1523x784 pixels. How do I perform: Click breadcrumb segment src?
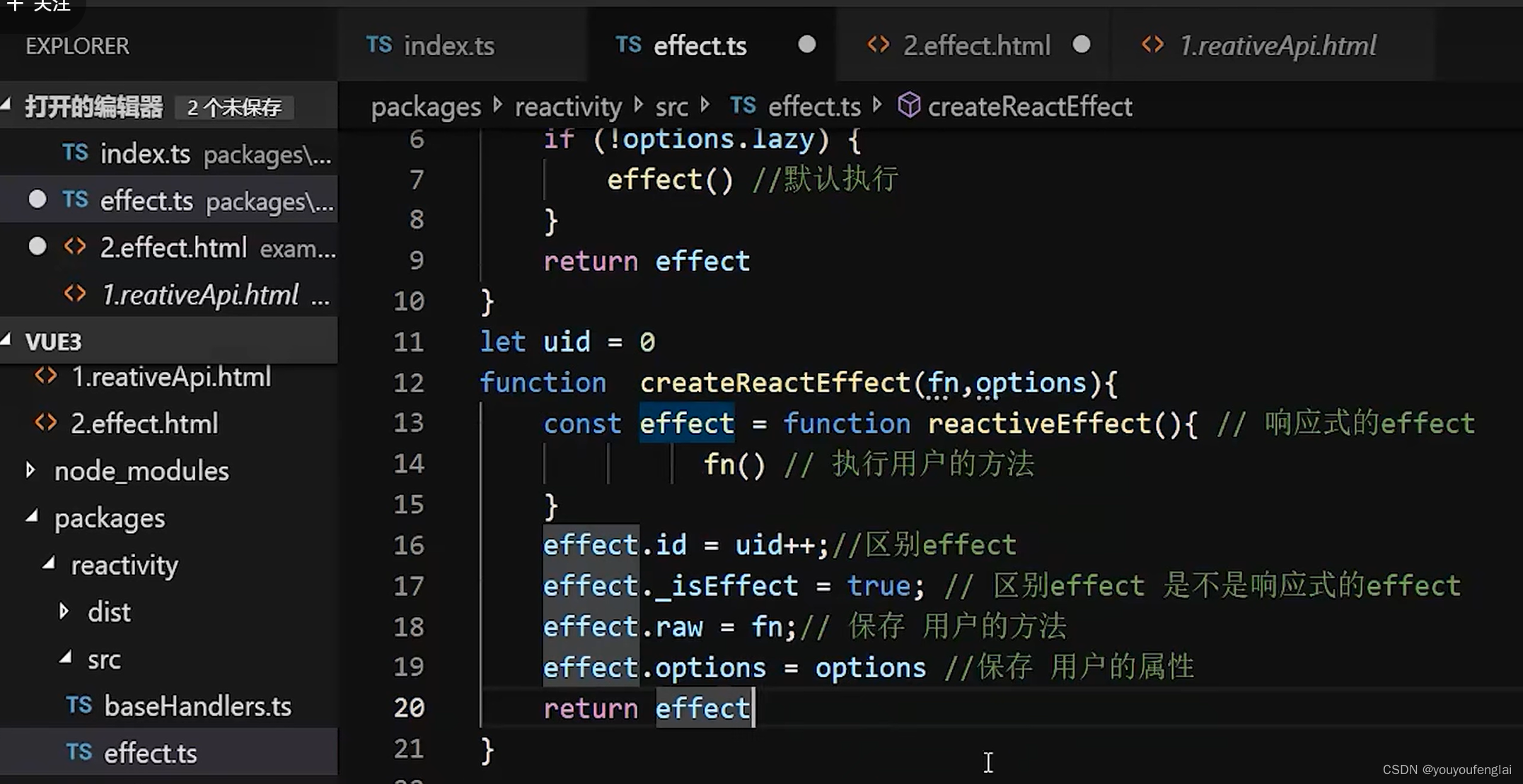(671, 107)
